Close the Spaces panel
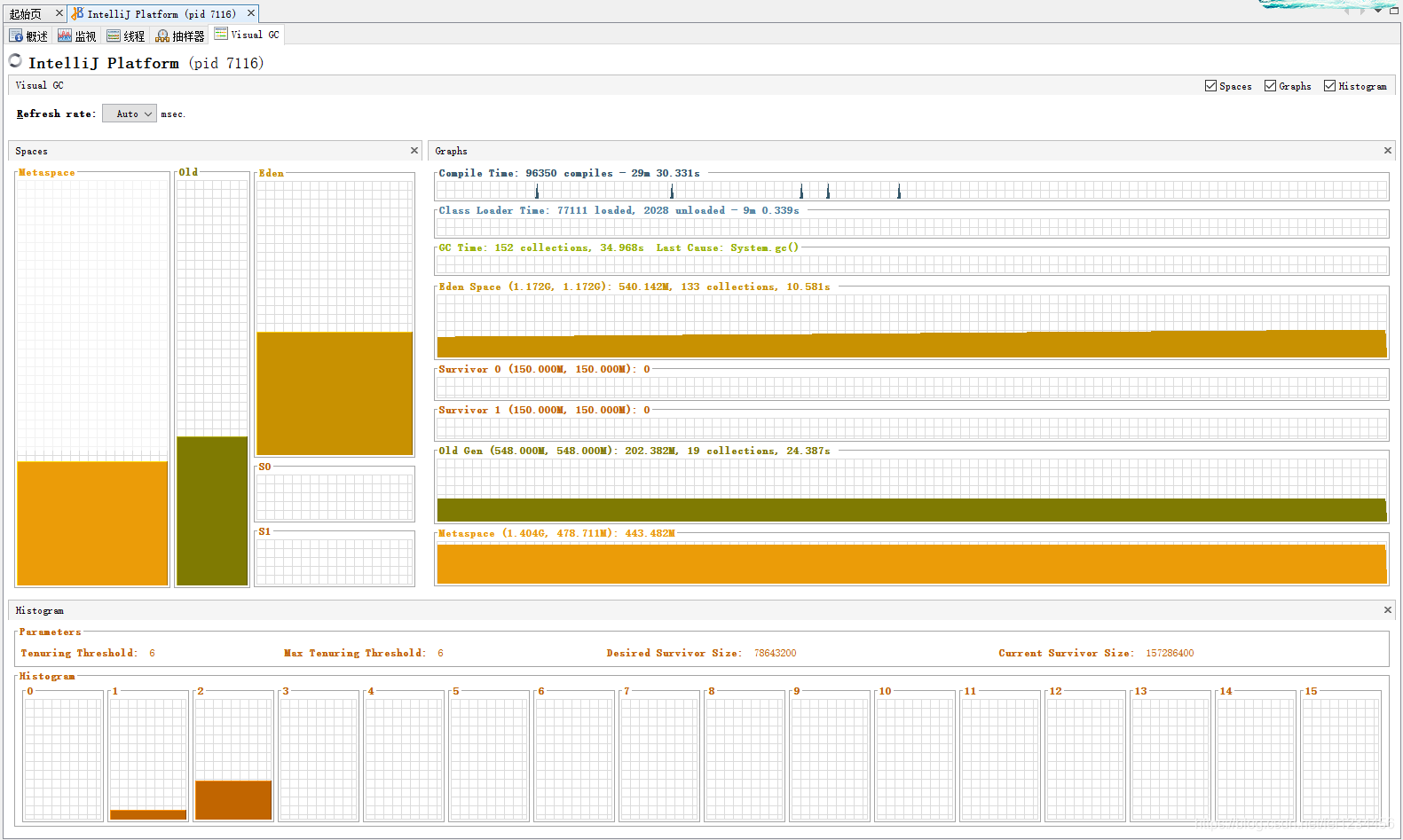The height and width of the screenshot is (840, 1403). click(414, 151)
